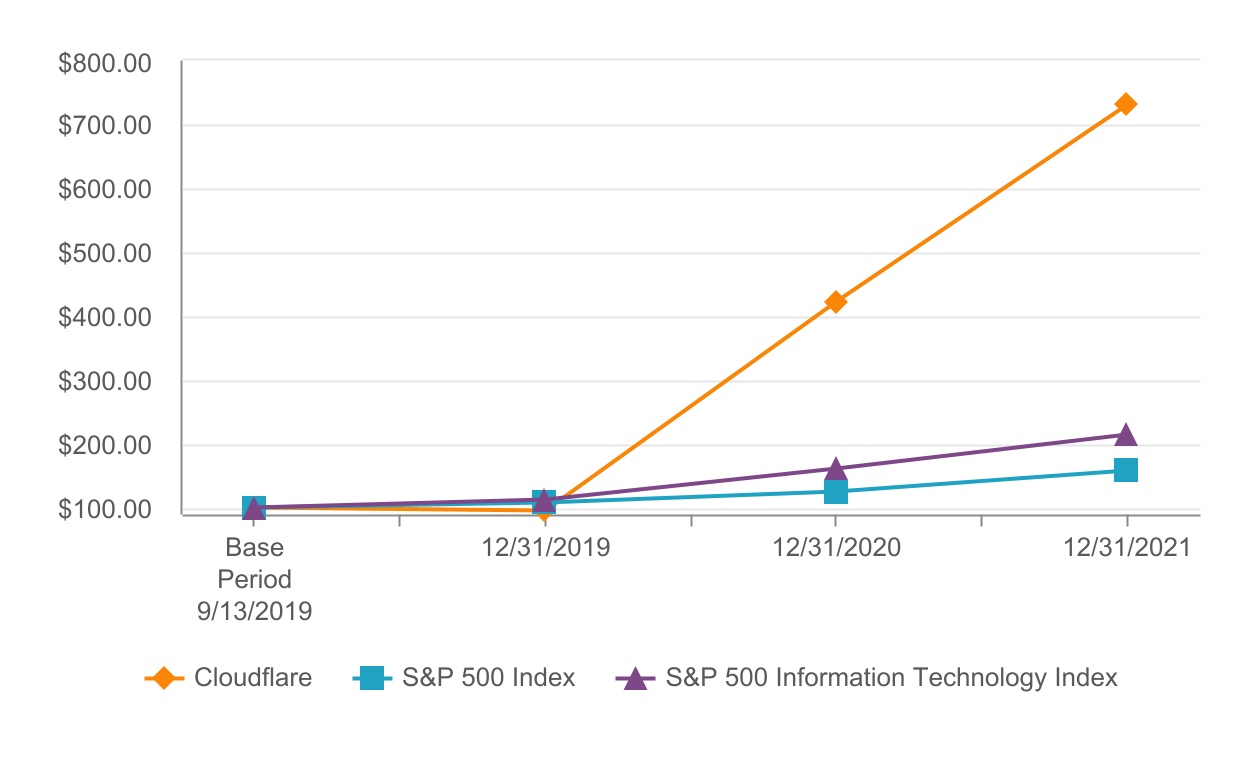Toggle the Cloudflare series via its legend label

click(x=253, y=678)
